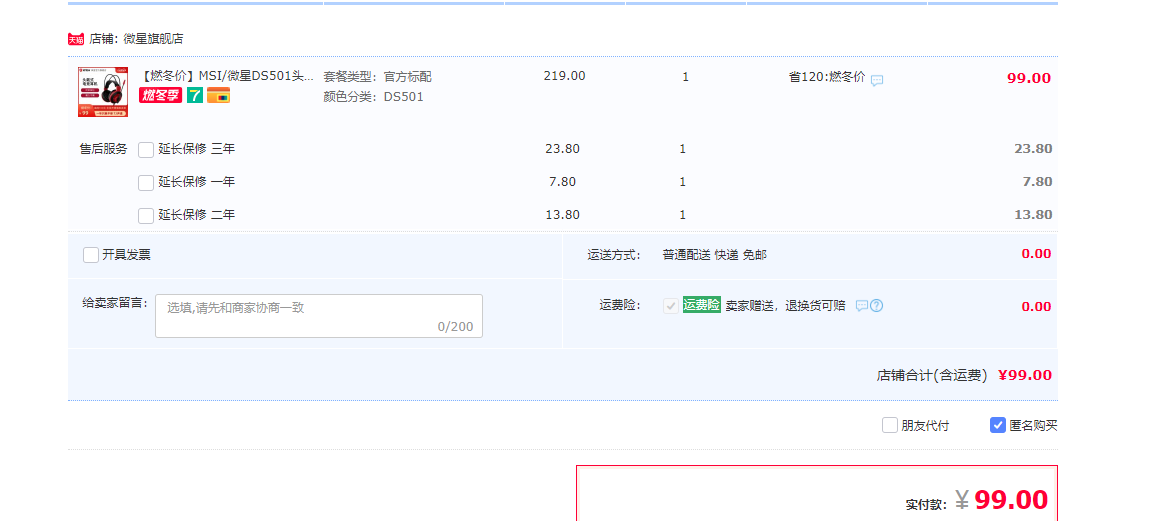Check the 延长保修 一年 warranty option

[x=146, y=182]
